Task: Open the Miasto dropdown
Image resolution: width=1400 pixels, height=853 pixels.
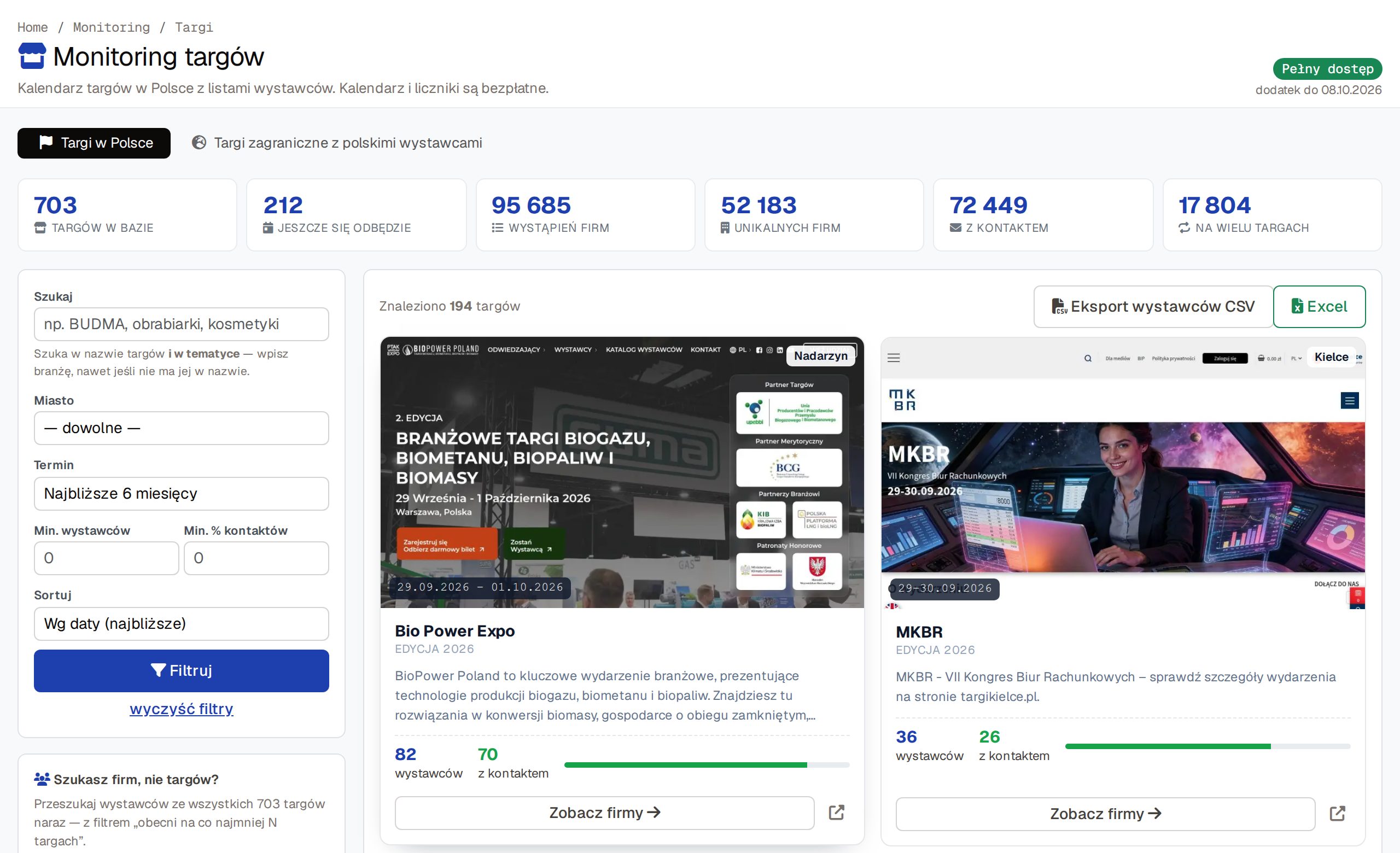Action: 181,428
